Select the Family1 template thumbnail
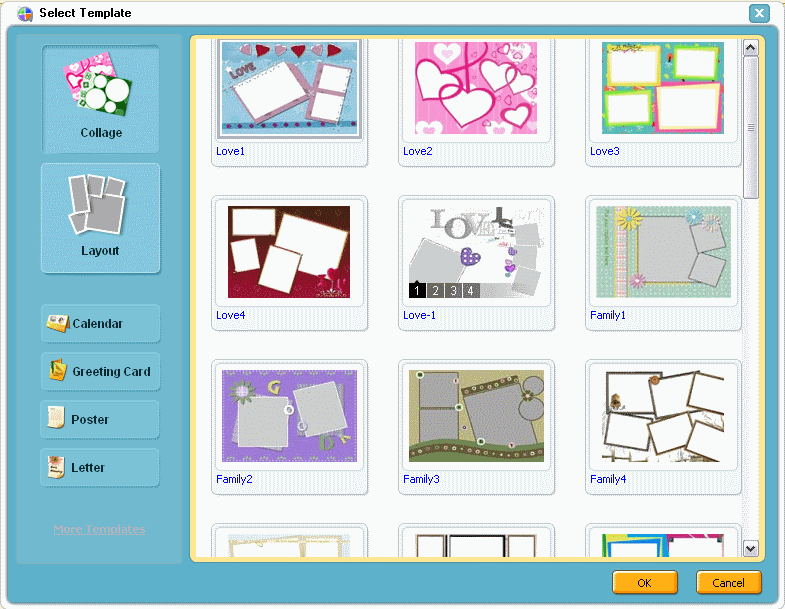 [x=663, y=252]
